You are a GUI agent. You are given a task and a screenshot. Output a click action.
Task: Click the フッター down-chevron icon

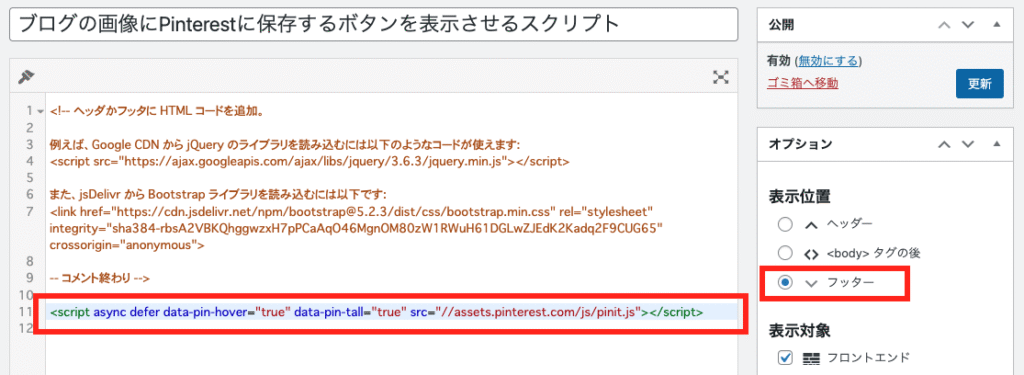tap(811, 283)
